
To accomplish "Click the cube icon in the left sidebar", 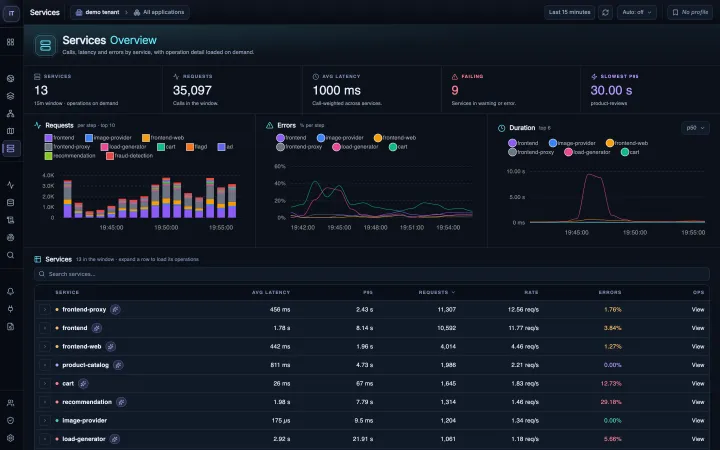I will (x=11, y=79).
